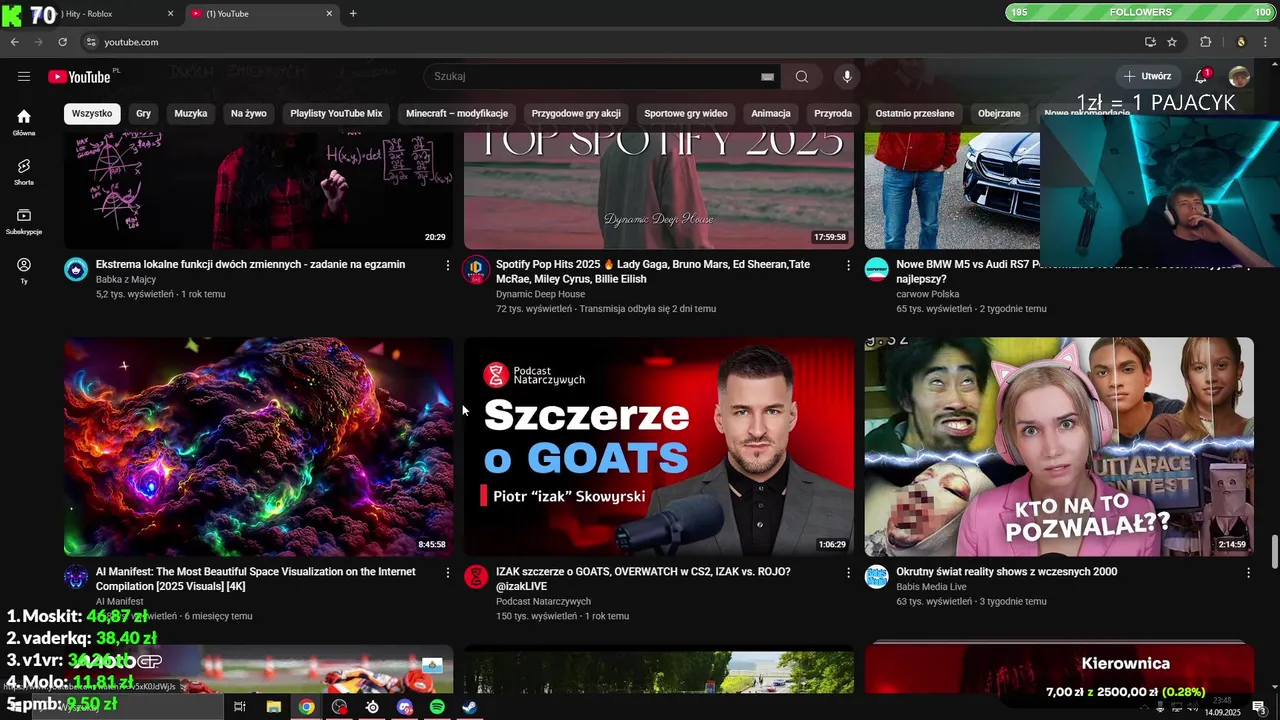
Task: Select Przygodowe gry akcji chip
Action: 576,113
